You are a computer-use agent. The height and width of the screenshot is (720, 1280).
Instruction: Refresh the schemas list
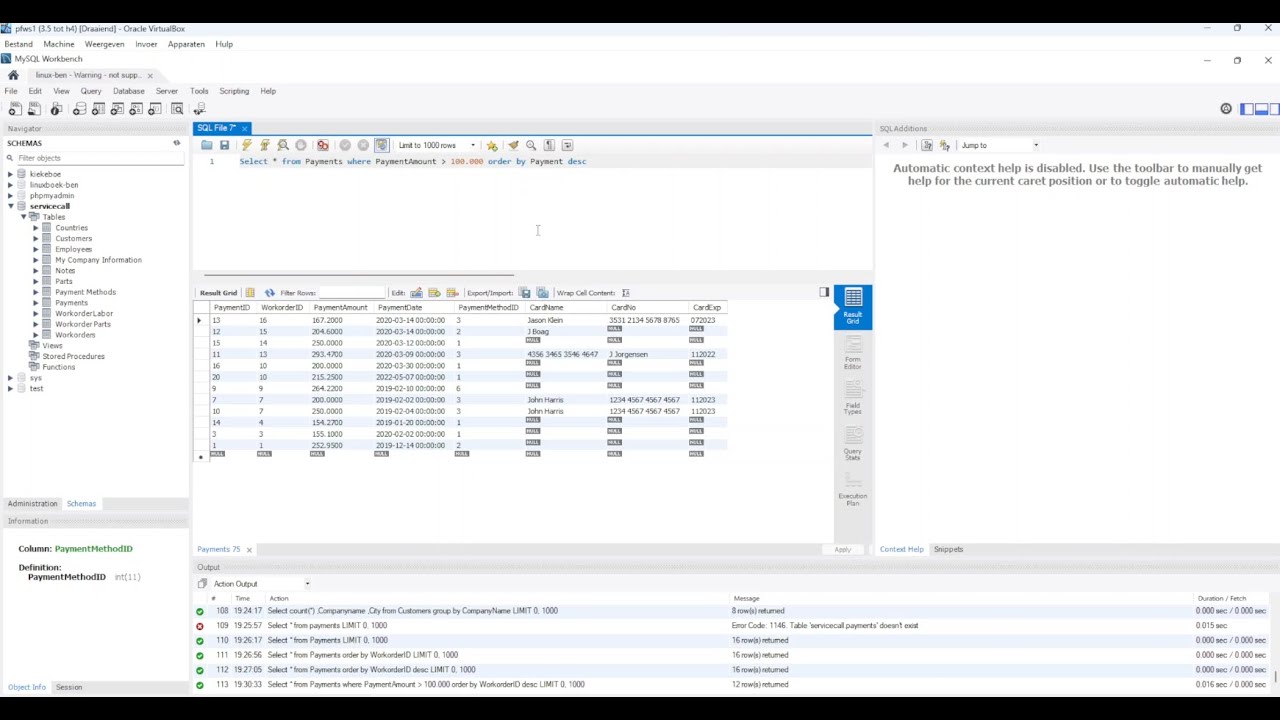coord(176,143)
